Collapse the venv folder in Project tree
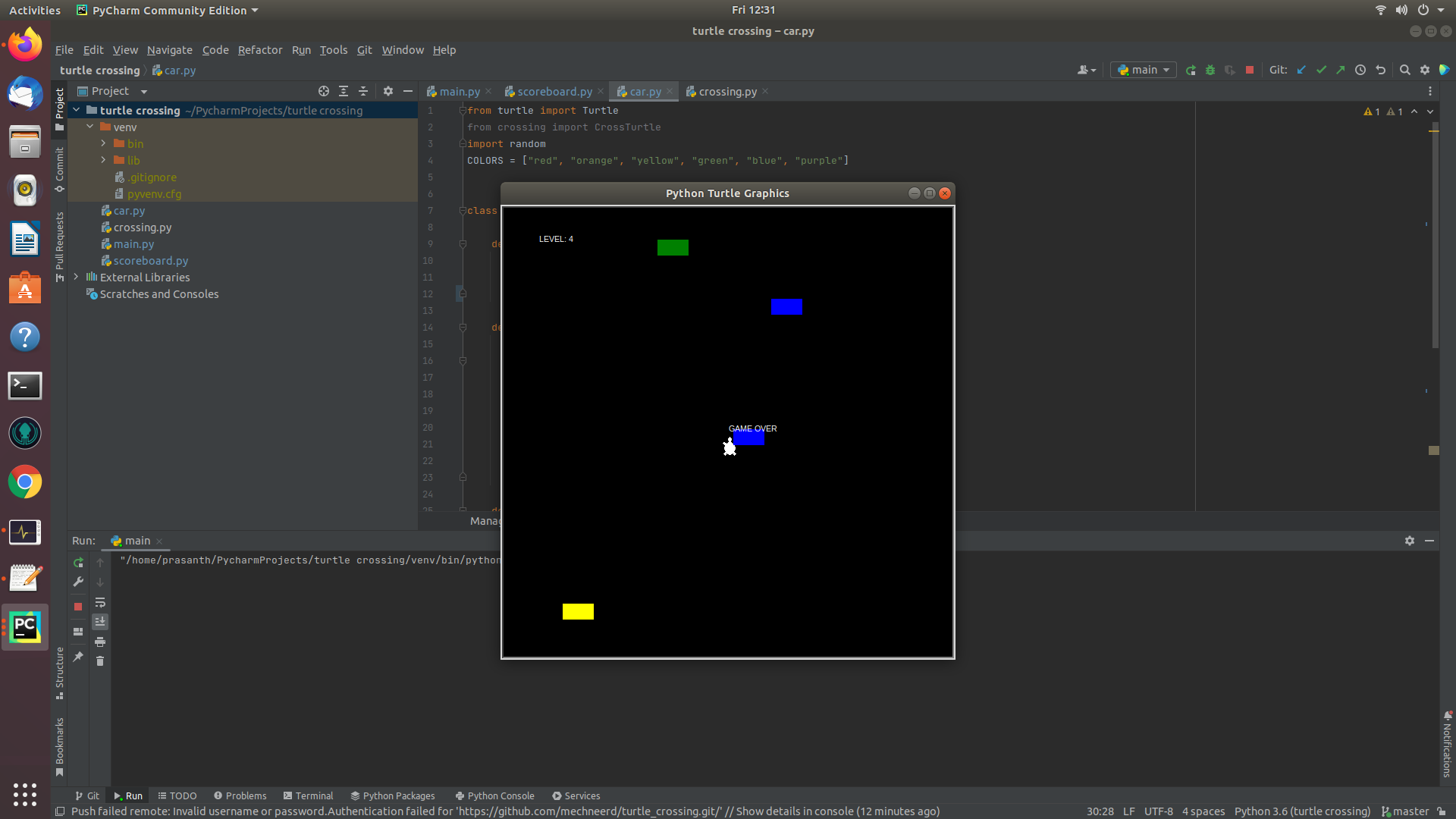Screen dimensions: 1456x819 point(90,127)
